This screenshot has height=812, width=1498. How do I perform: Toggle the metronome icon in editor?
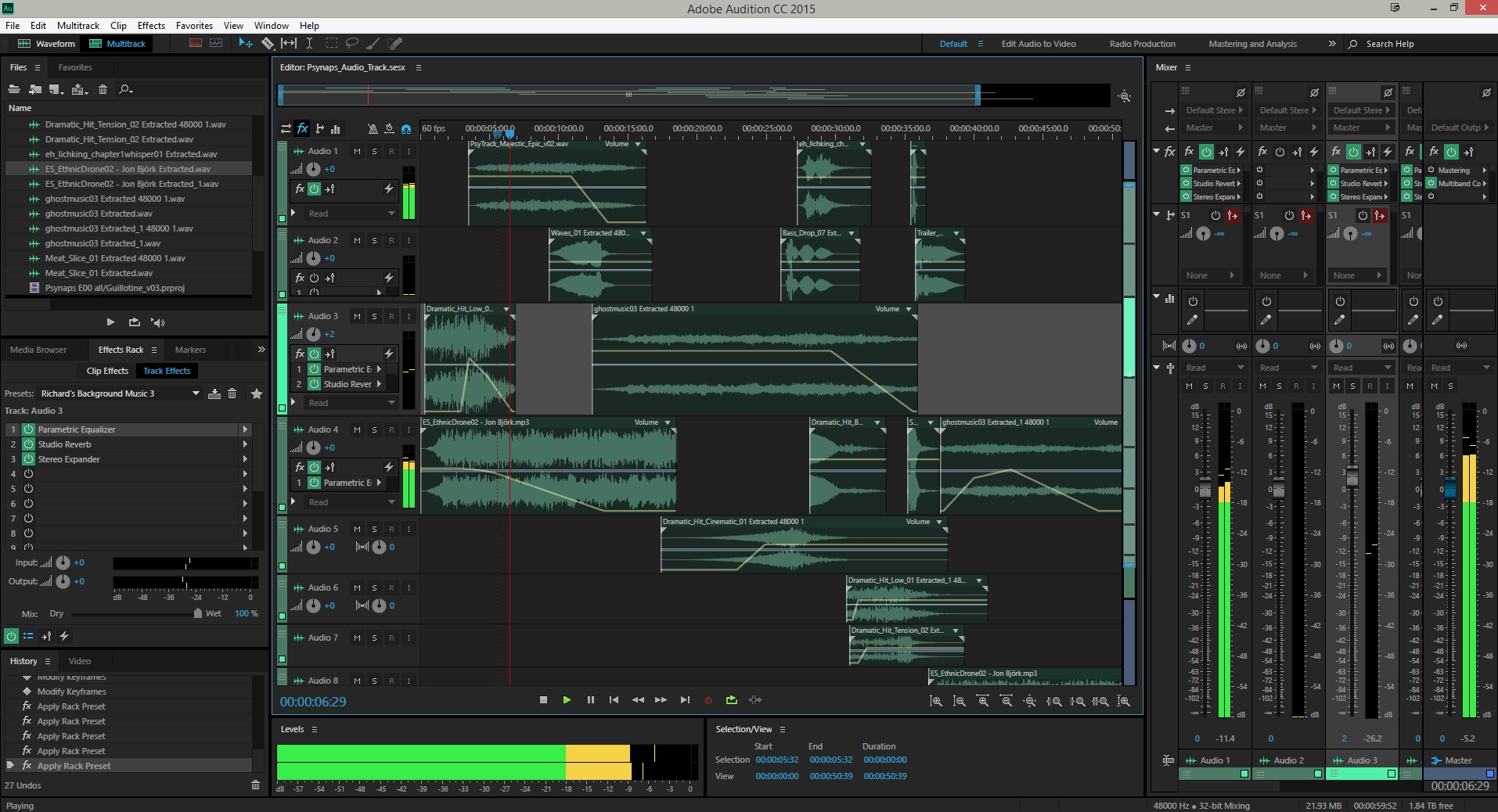coord(373,128)
